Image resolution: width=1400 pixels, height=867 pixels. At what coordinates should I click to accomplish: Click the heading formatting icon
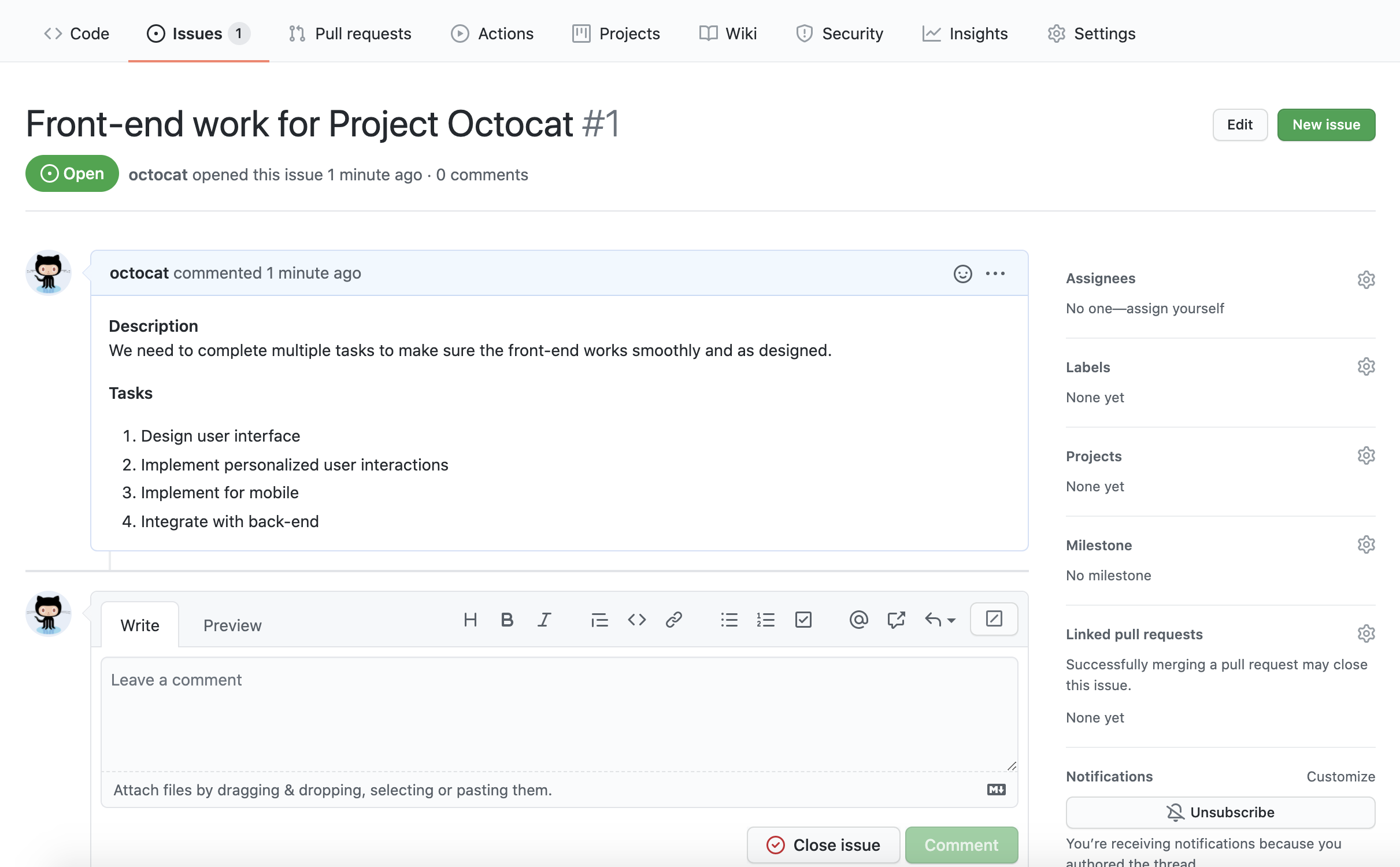coord(469,620)
